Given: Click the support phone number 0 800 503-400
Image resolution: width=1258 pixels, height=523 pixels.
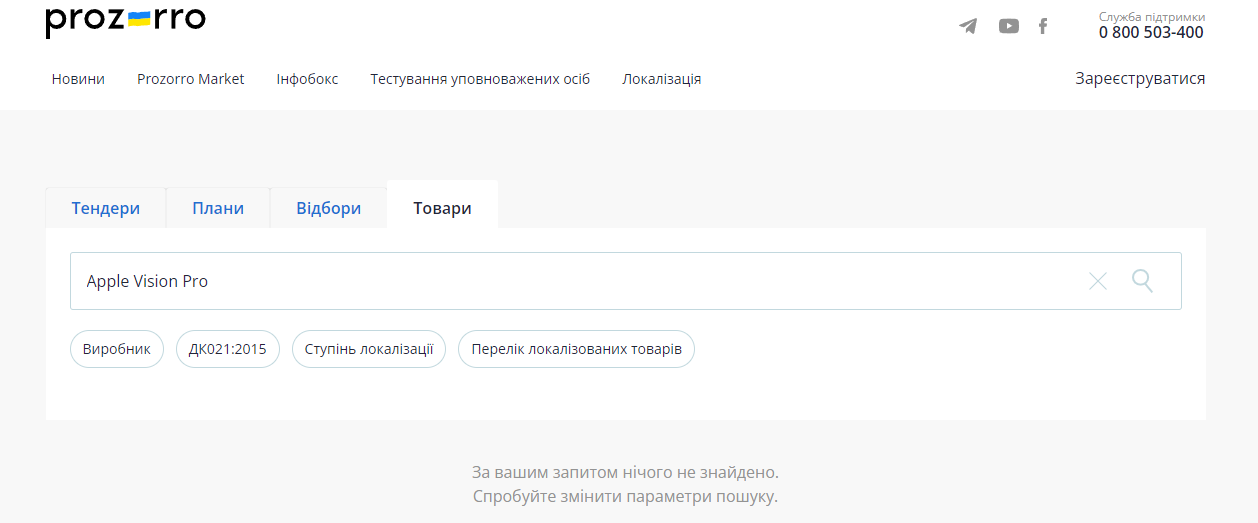Looking at the screenshot, I should pos(1151,32).
